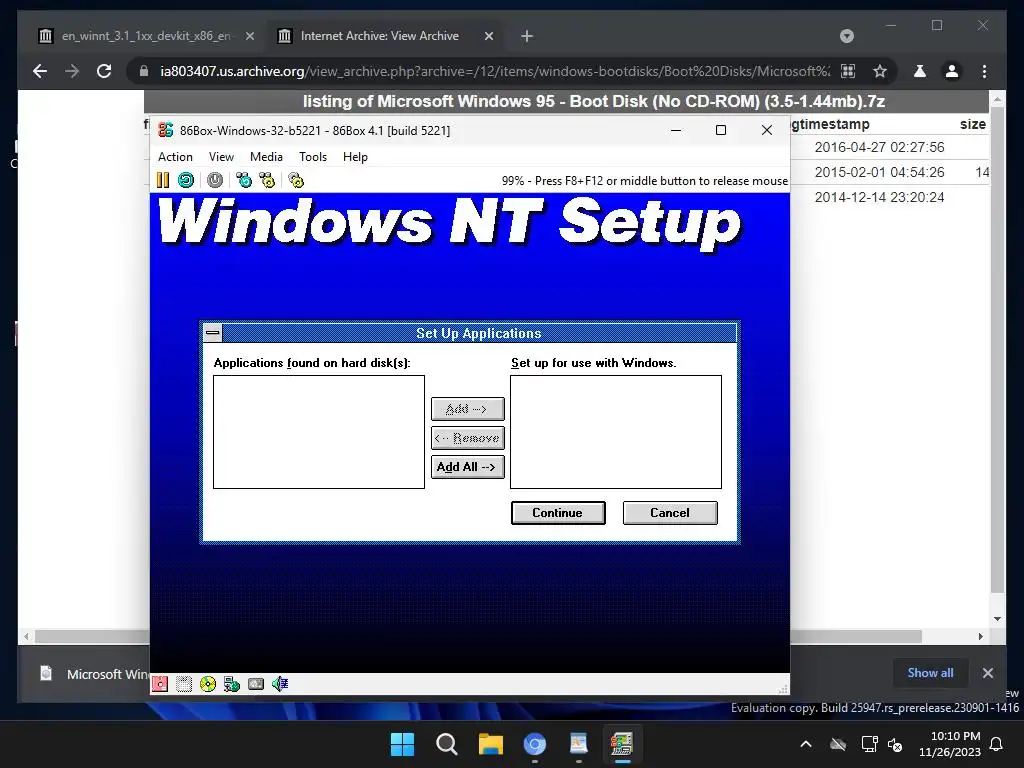Open a new Chrome tab
This screenshot has height=768, width=1024.
[x=527, y=36]
